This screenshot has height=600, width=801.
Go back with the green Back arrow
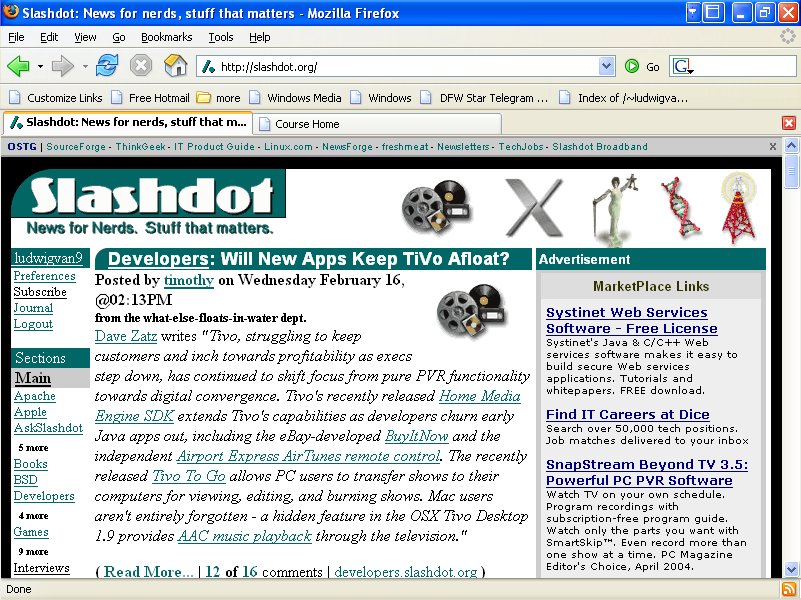pos(18,66)
